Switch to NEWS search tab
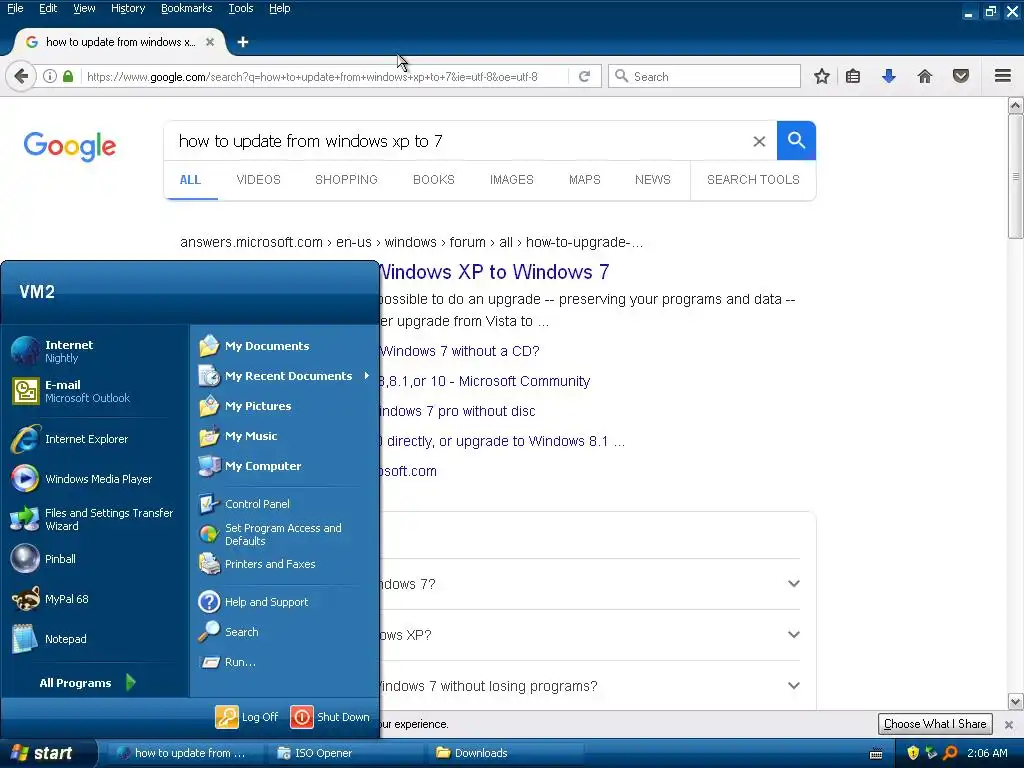This screenshot has width=1024, height=768. click(653, 180)
